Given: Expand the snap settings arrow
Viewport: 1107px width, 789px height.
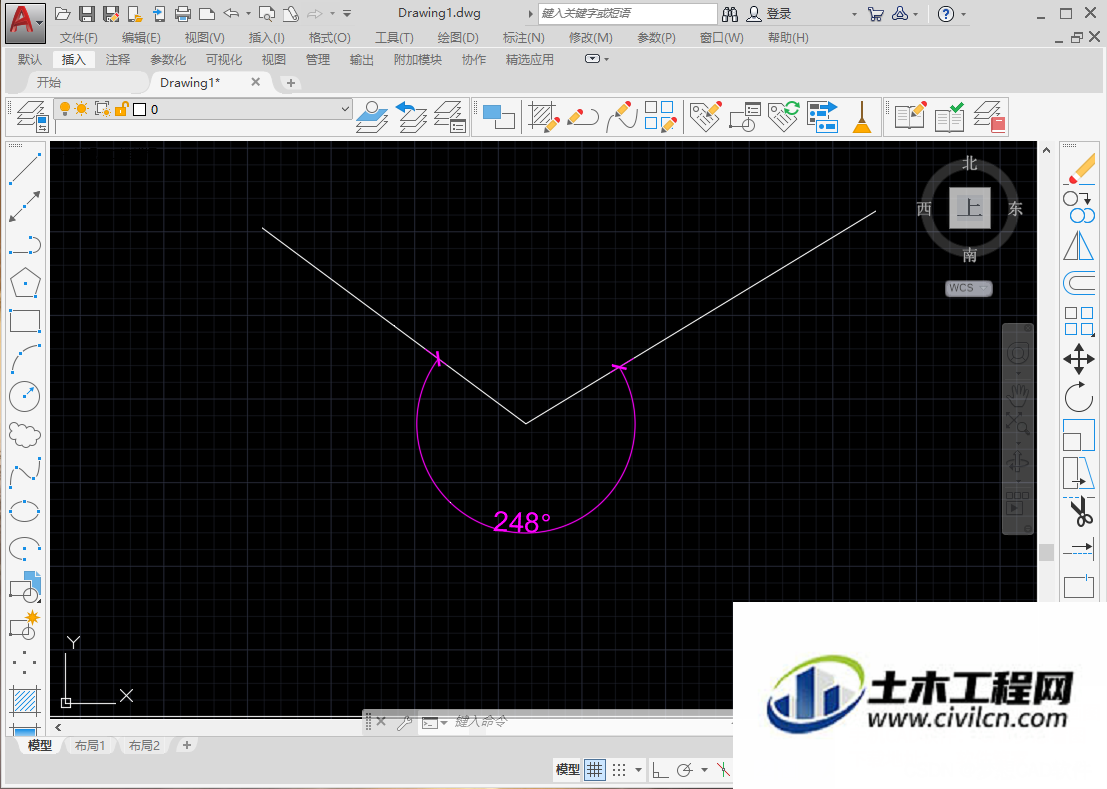Looking at the screenshot, I should point(638,769).
